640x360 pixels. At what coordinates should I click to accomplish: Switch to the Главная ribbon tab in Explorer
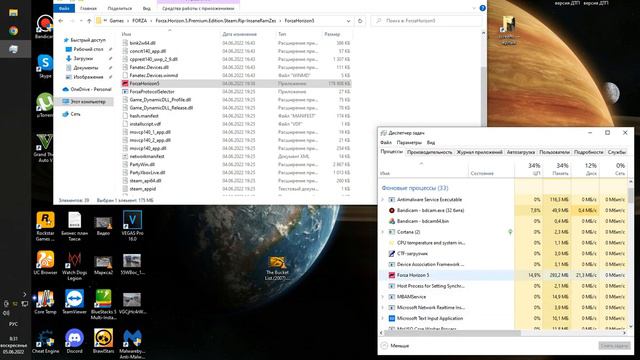click(88, 8)
